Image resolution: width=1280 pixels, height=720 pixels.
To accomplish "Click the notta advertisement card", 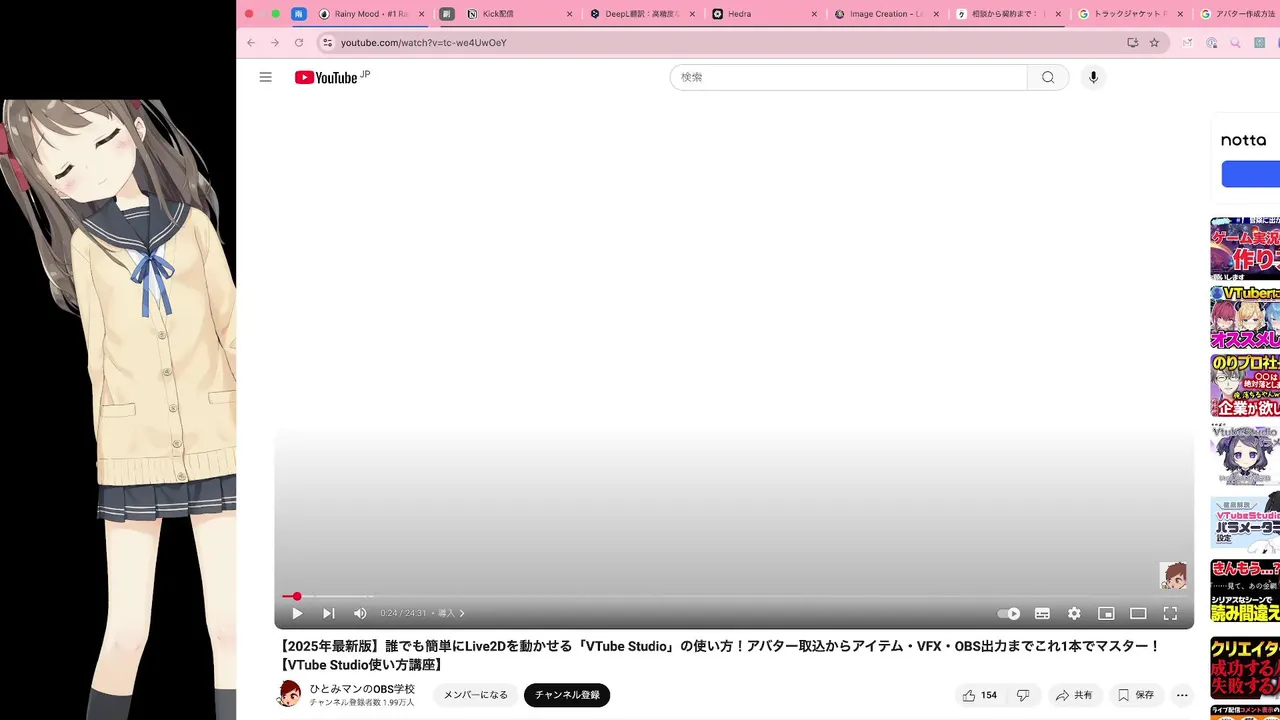I will tap(1245, 156).
